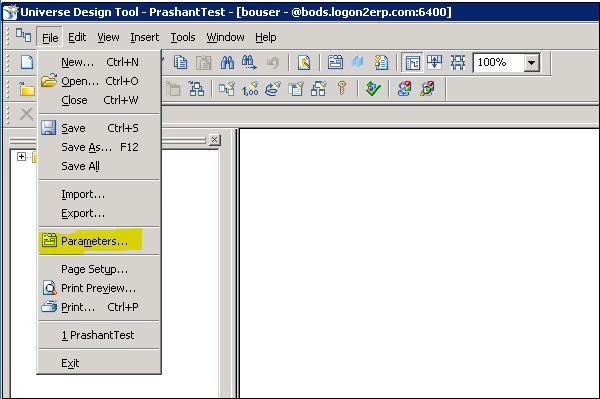Click the key icon in toolbar
The height and width of the screenshot is (399, 600).
[x=342, y=89]
